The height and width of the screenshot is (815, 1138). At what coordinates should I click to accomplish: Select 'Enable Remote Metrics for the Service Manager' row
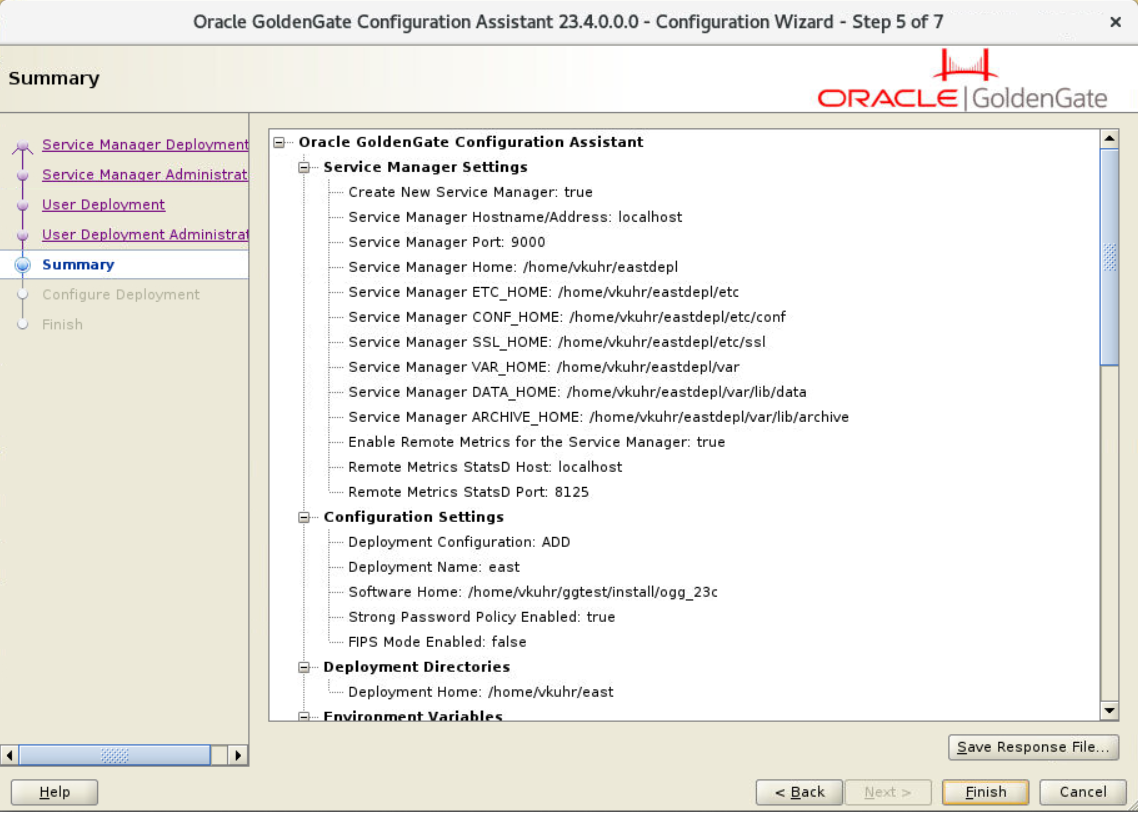tap(536, 442)
